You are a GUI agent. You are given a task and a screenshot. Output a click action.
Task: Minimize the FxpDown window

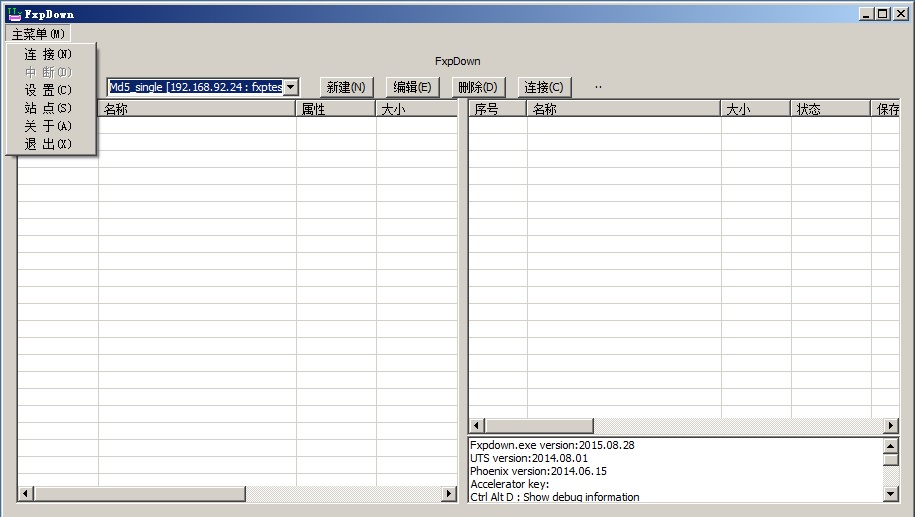pos(867,14)
